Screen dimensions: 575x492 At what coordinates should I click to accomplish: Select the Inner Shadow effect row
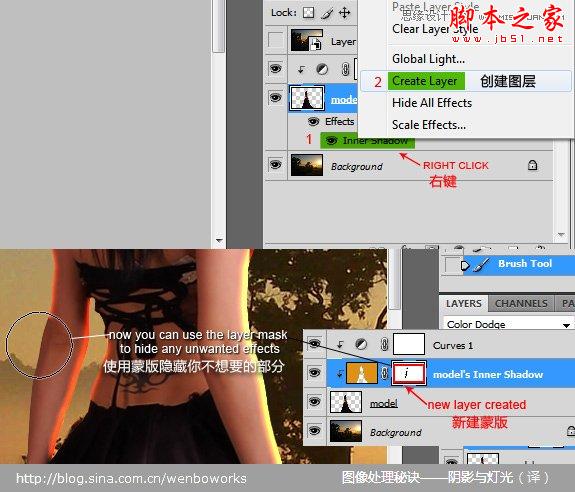click(x=367, y=140)
